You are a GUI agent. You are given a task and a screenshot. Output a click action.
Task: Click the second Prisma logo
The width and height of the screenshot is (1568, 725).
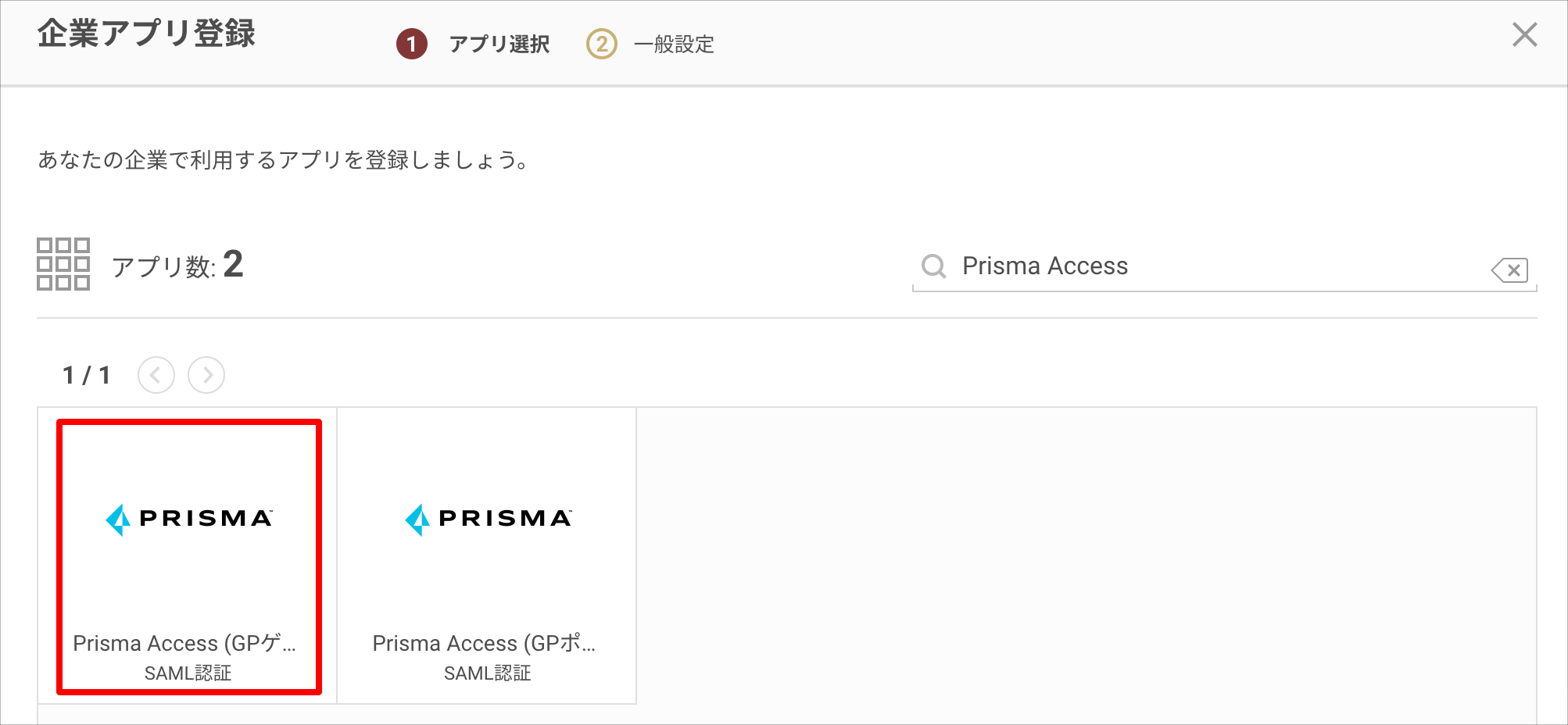coord(489,519)
